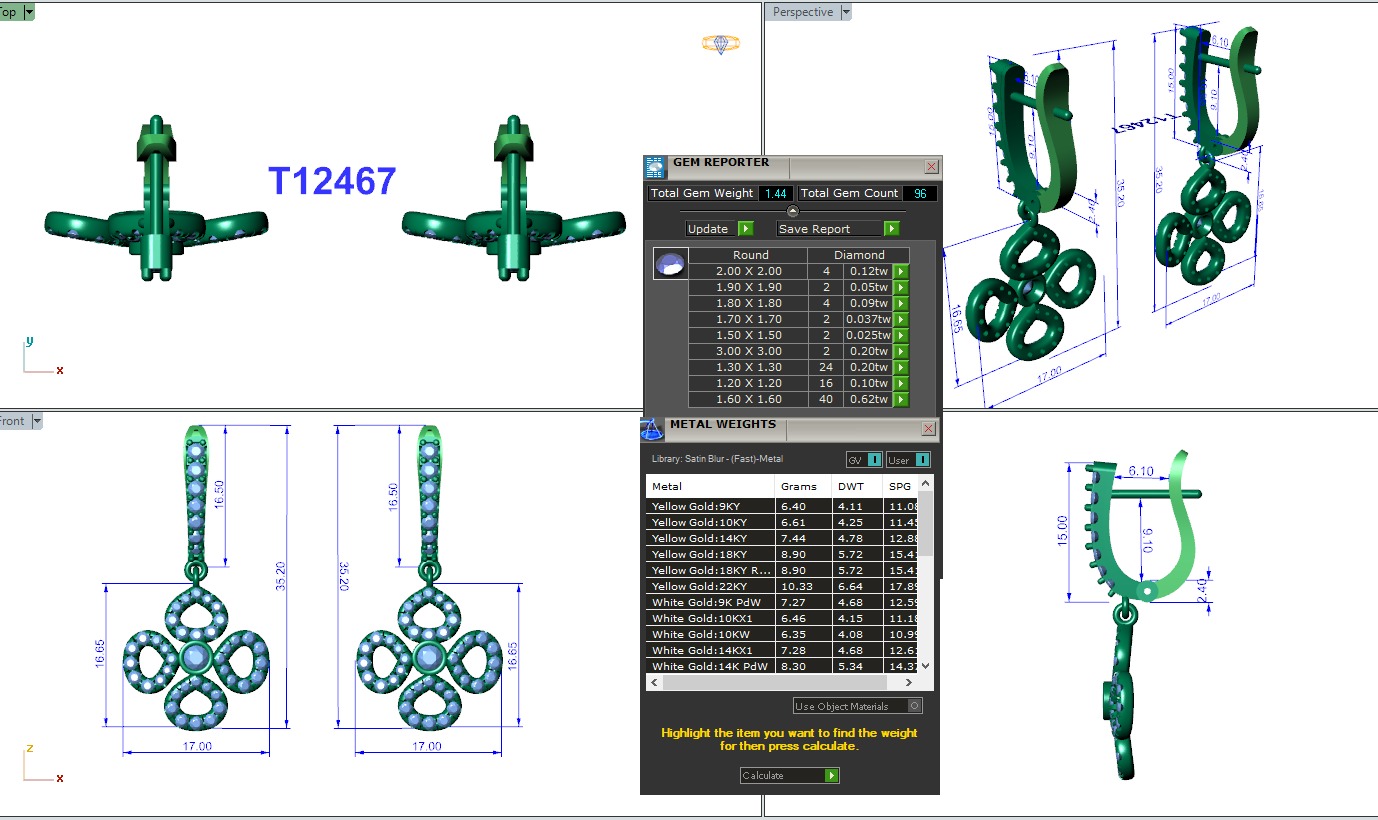
Task: Click the Gem Reporter panel icon
Action: (655, 167)
